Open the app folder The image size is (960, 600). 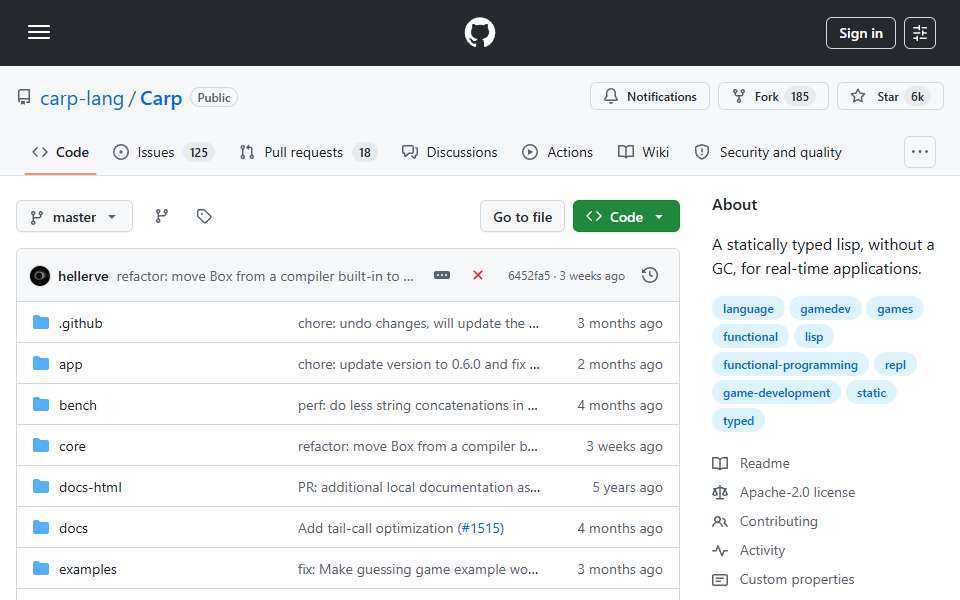click(70, 364)
